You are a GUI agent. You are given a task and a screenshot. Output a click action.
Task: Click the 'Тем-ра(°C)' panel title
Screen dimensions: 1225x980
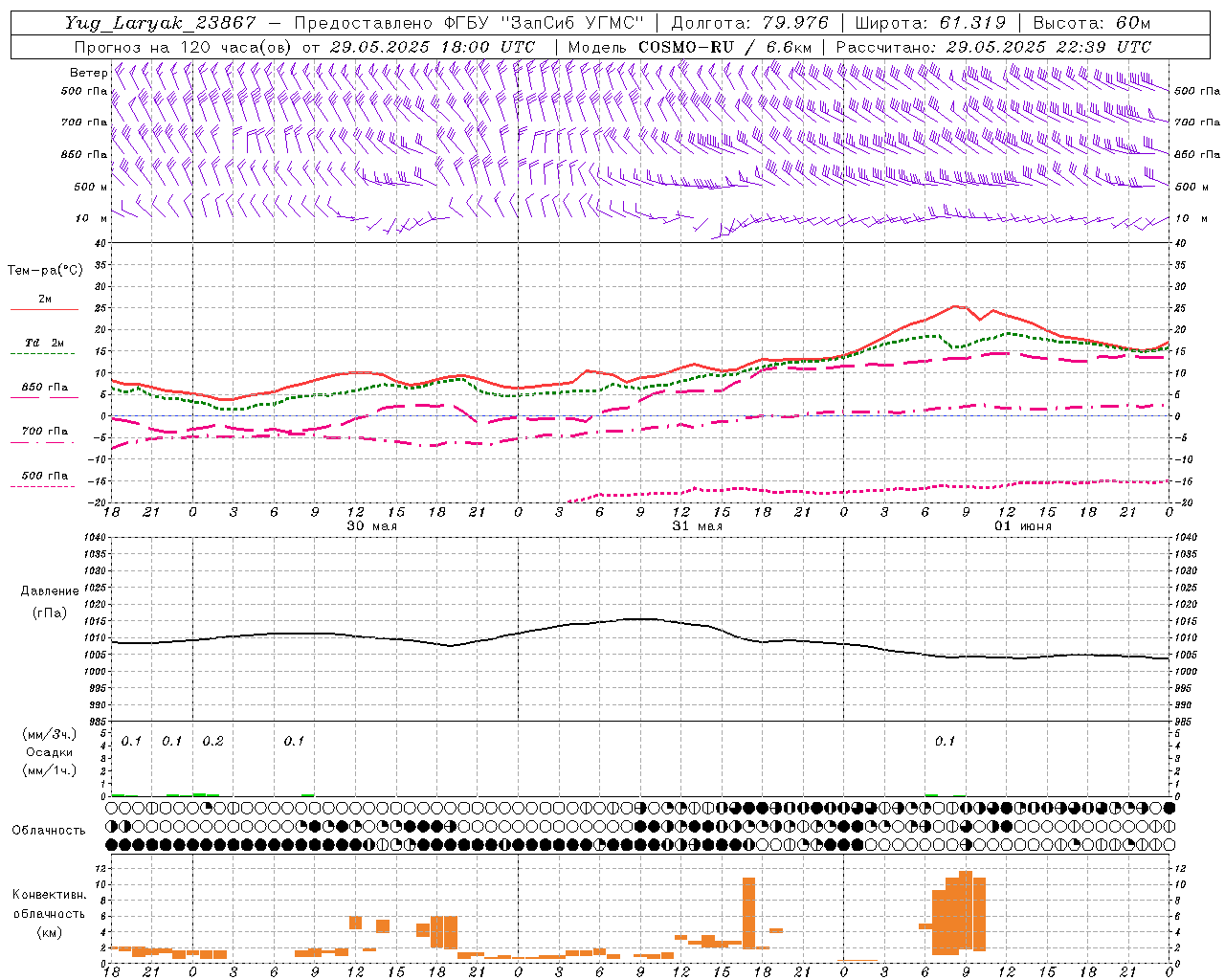pos(45,271)
